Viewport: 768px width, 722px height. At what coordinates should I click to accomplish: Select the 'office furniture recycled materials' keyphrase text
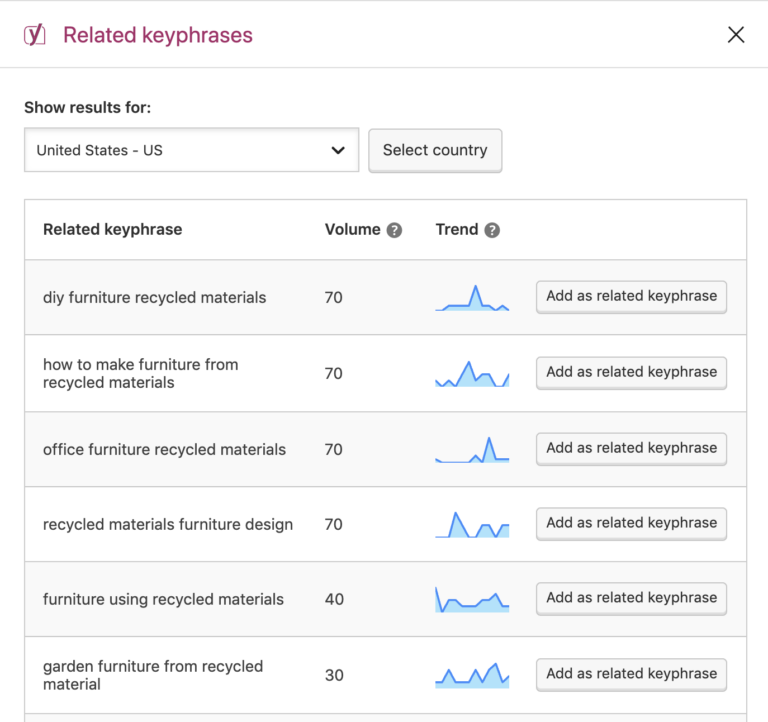(164, 449)
